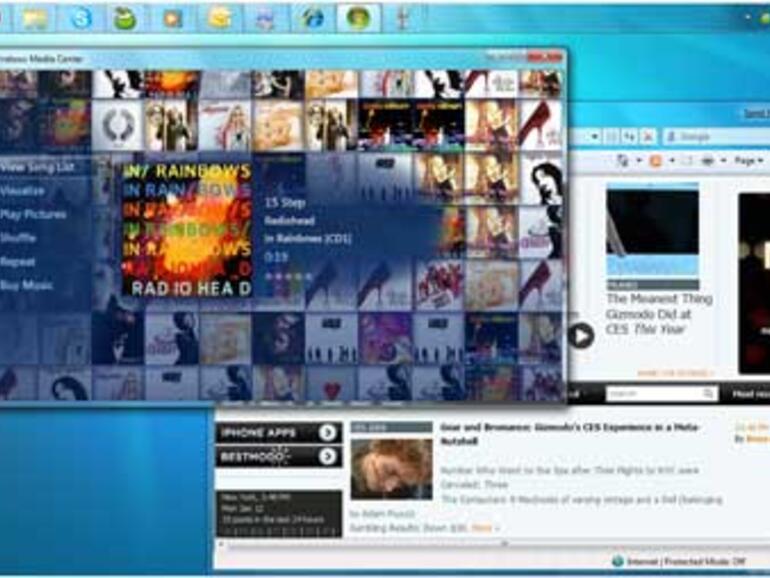The image size is (770, 578).
Task: Click the RSS feeds icon in IE toolbar
Action: pyautogui.click(x=656, y=161)
